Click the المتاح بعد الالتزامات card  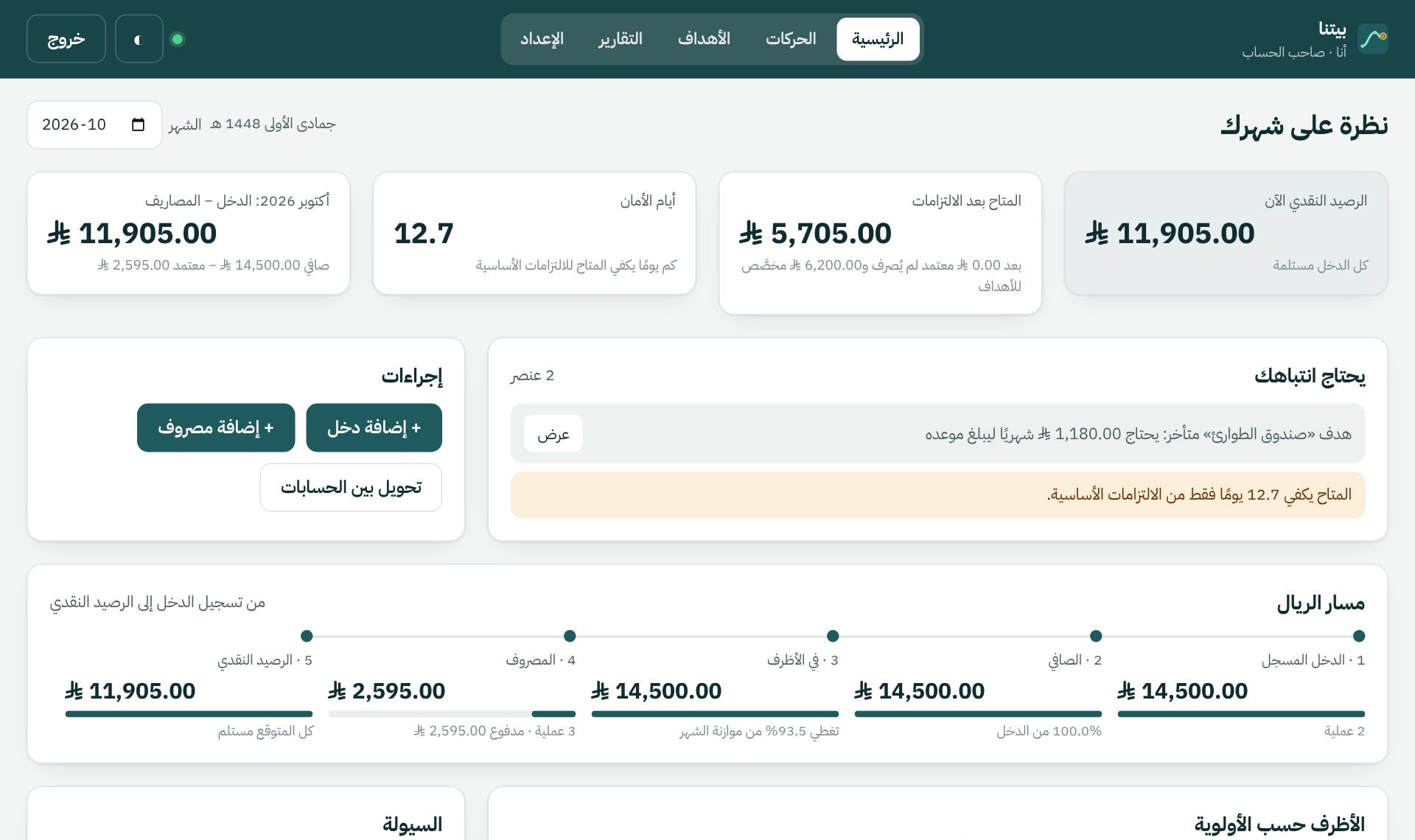(880, 243)
